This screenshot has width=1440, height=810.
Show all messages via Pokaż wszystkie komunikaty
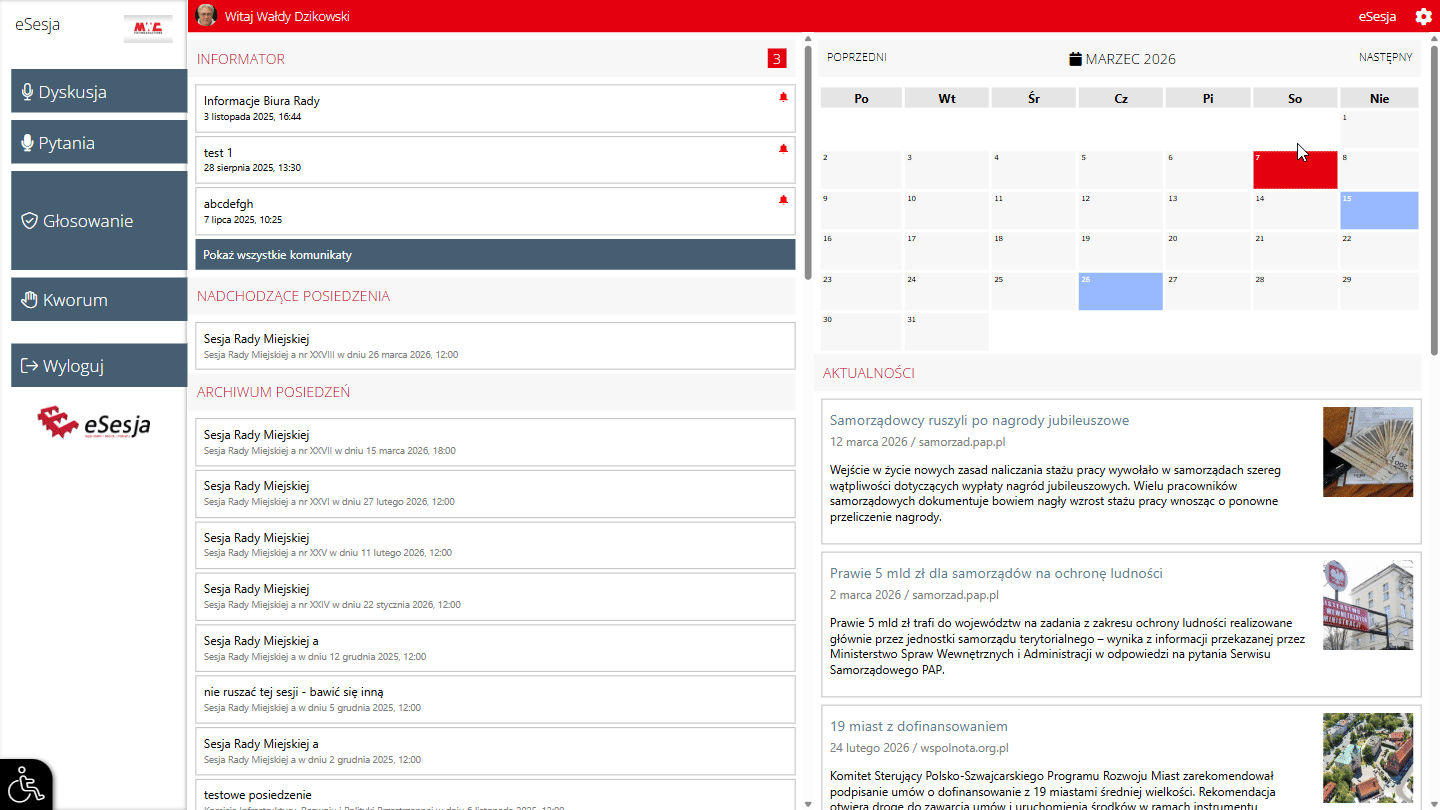click(495, 255)
